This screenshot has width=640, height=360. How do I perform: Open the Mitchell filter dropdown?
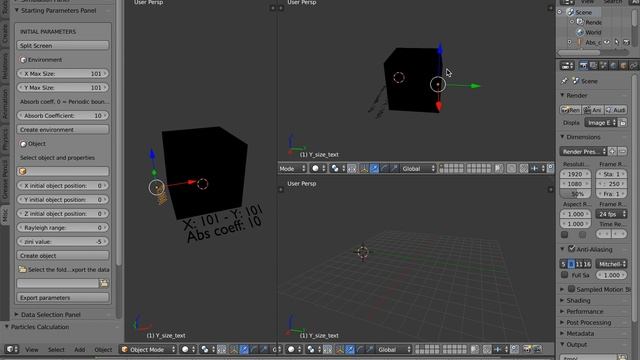[611, 264]
